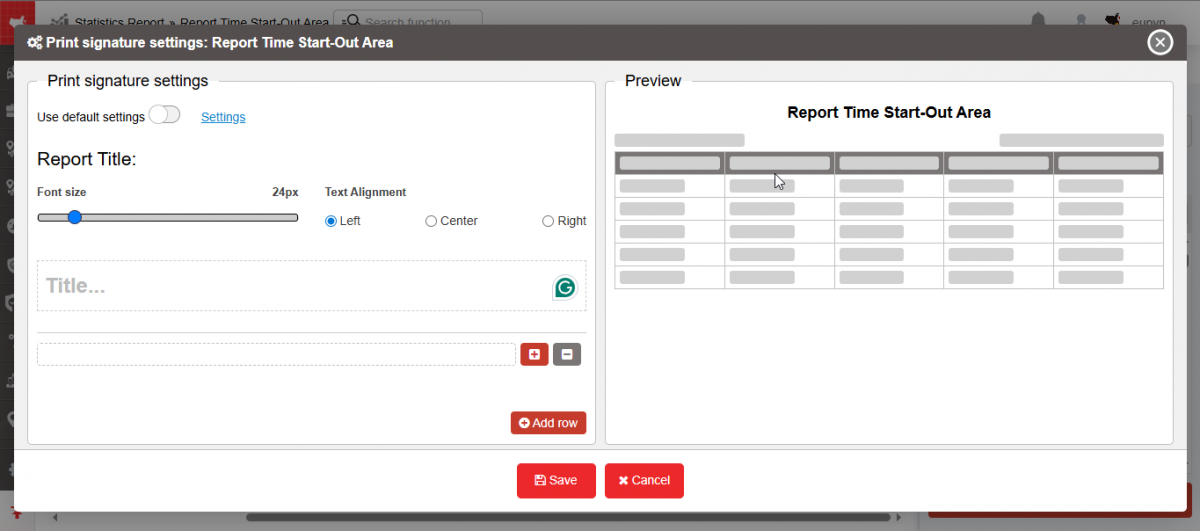
Task: Click the horizontal scrollbar left arrow
Action: pos(55,517)
